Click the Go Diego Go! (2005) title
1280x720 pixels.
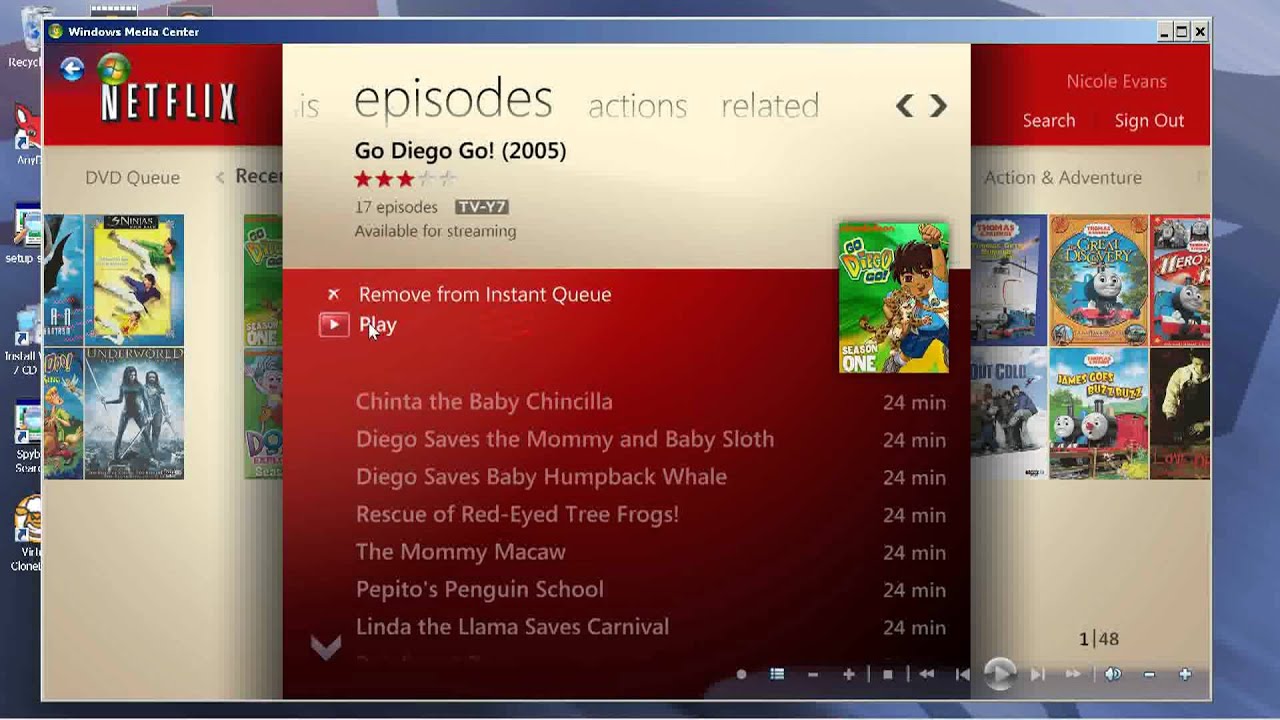[x=460, y=151]
